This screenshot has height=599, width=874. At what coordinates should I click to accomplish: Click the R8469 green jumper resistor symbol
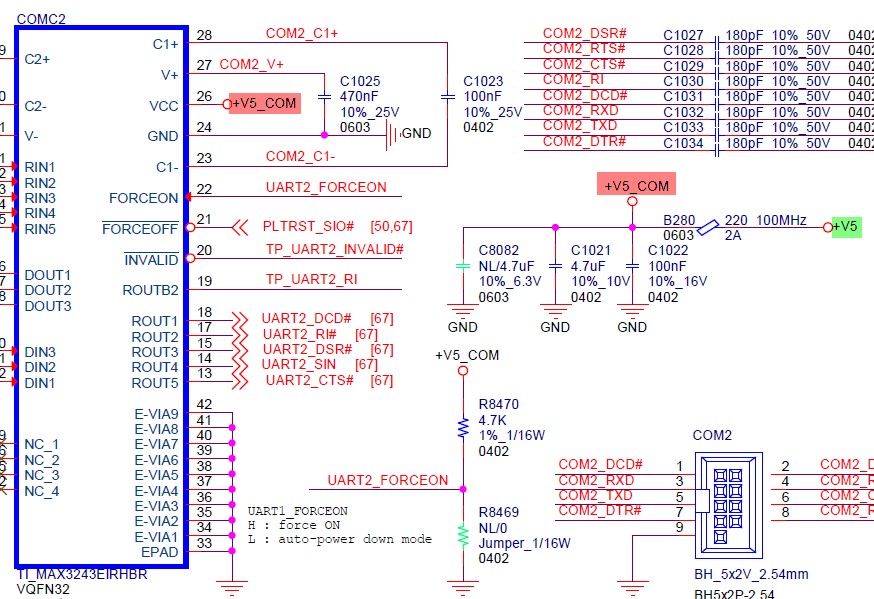463,535
